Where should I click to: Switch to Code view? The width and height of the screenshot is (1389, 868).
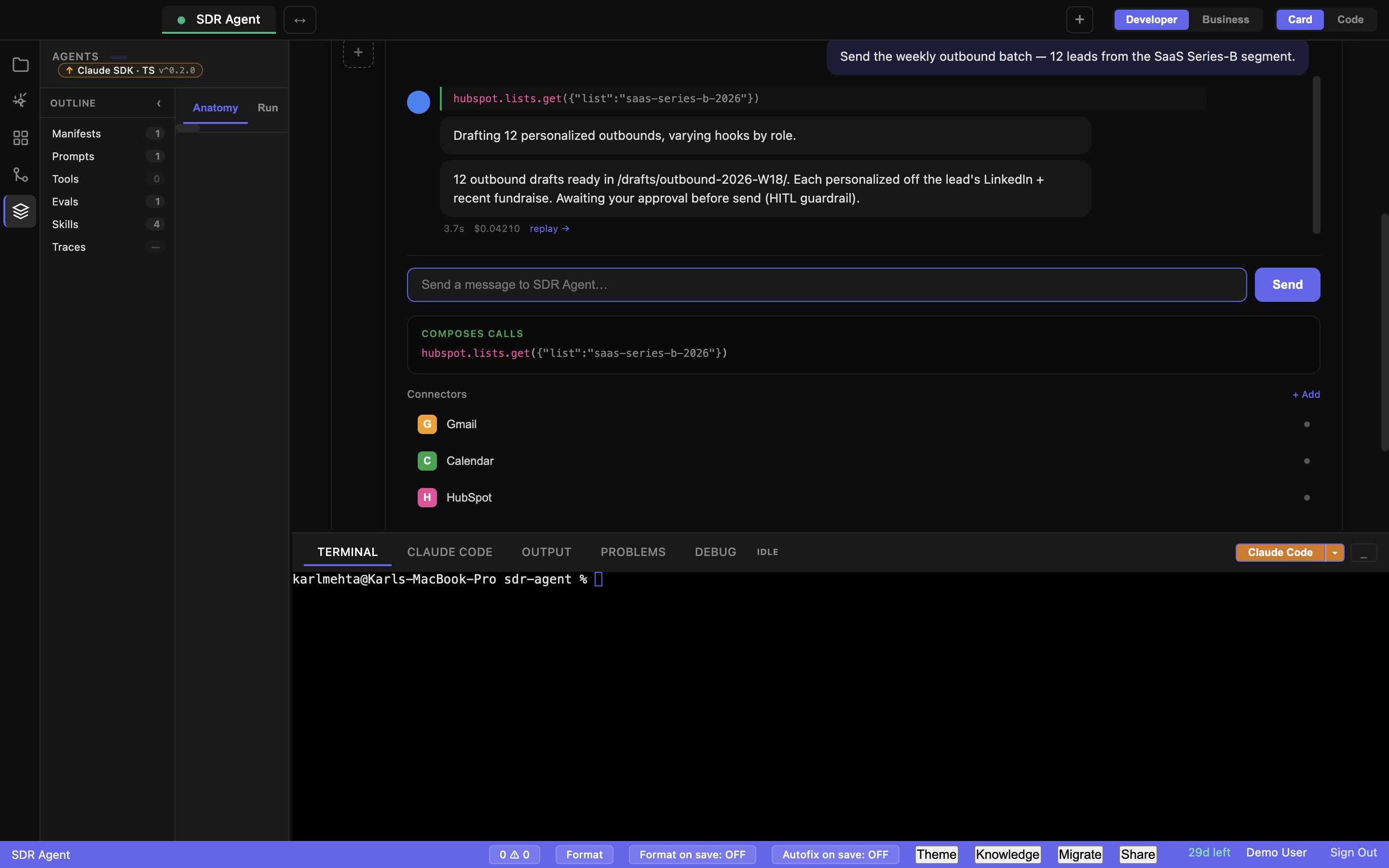click(x=1350, y=19)
